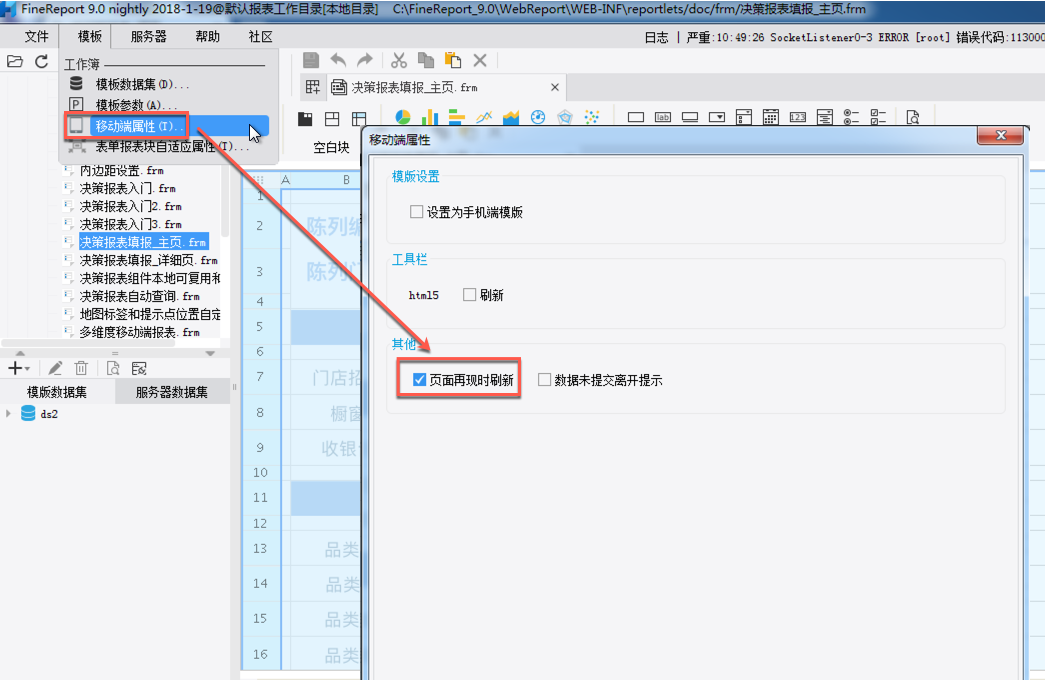Screen dimensions: 1045x680
Task: Tick the html5 刷新 checkbox
Action: (x=469, y=295)
